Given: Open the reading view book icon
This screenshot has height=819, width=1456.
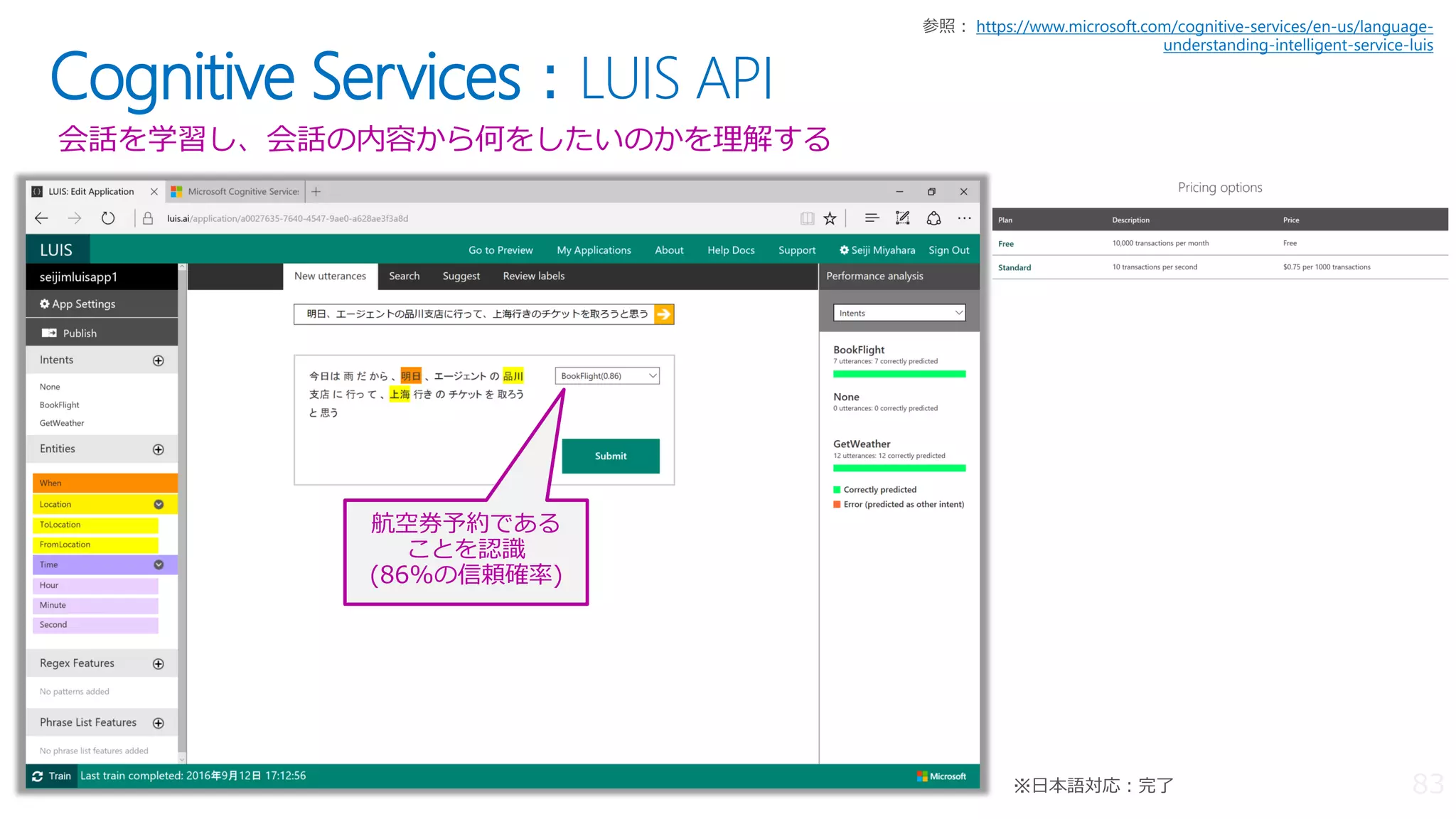Looking at the screenshot, I should pos(807,218).
